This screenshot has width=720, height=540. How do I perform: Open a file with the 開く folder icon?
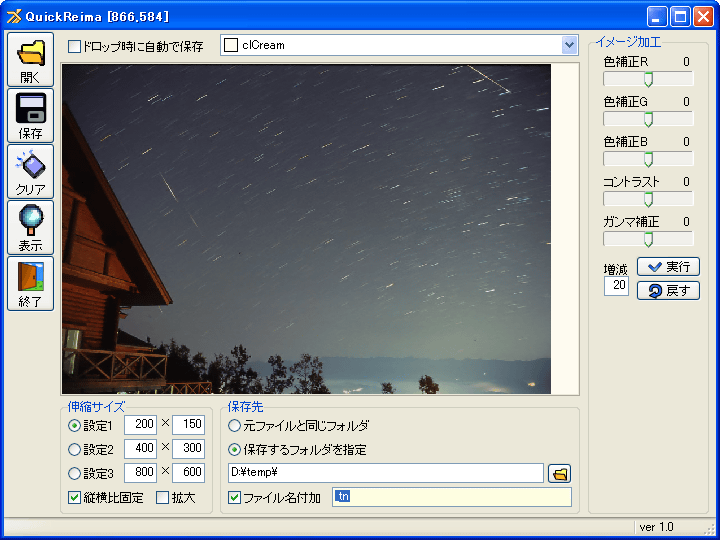pyautogui.click(x=30, y=60)
